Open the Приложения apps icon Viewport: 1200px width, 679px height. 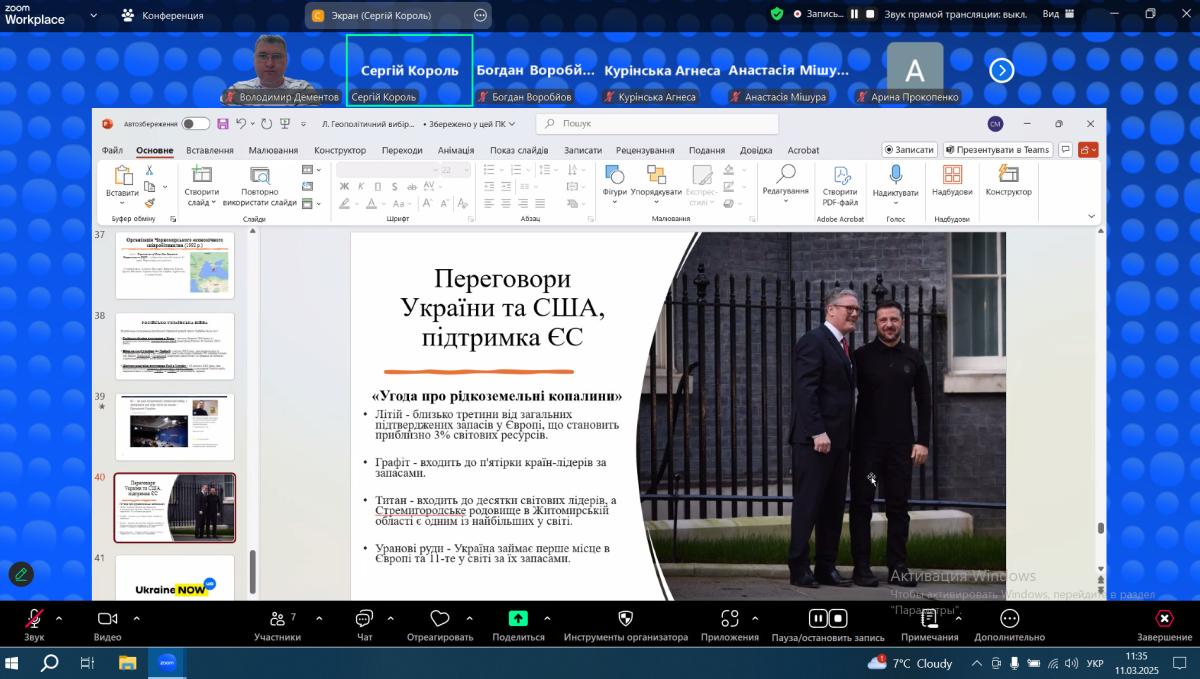click(x=730, y=619)
